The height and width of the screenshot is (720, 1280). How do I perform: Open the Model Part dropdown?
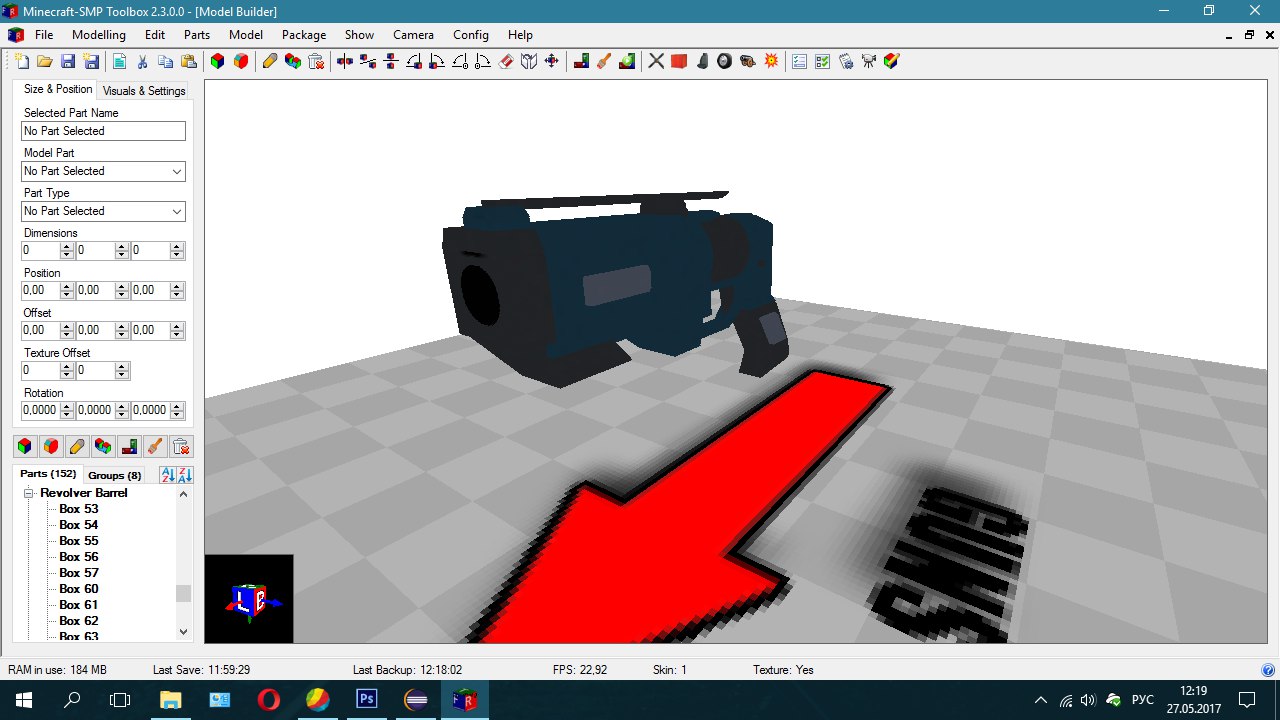pyautogui.click(x=177, y=171)
